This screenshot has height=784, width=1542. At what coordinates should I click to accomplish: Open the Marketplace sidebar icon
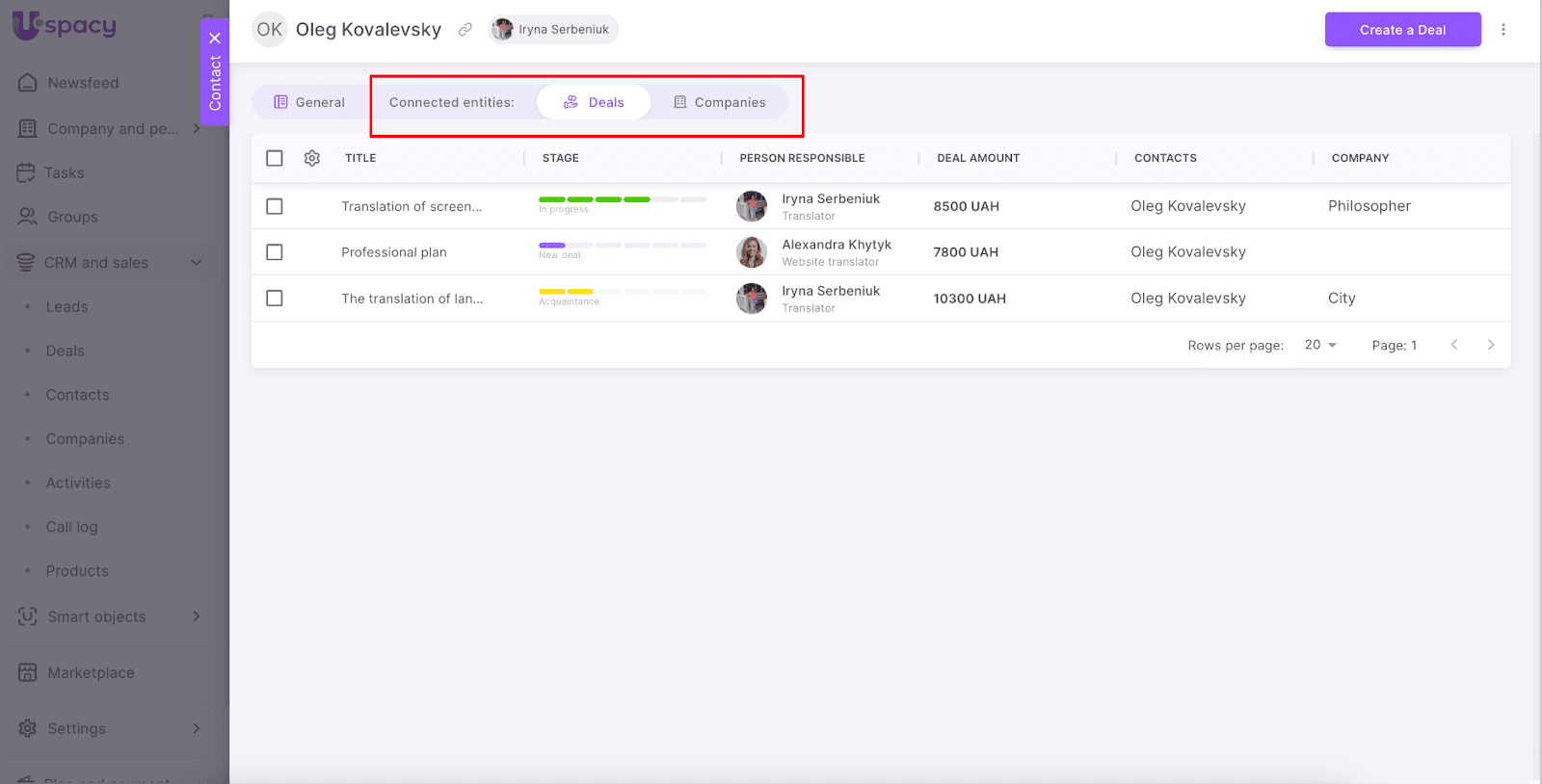click(28, 672)
